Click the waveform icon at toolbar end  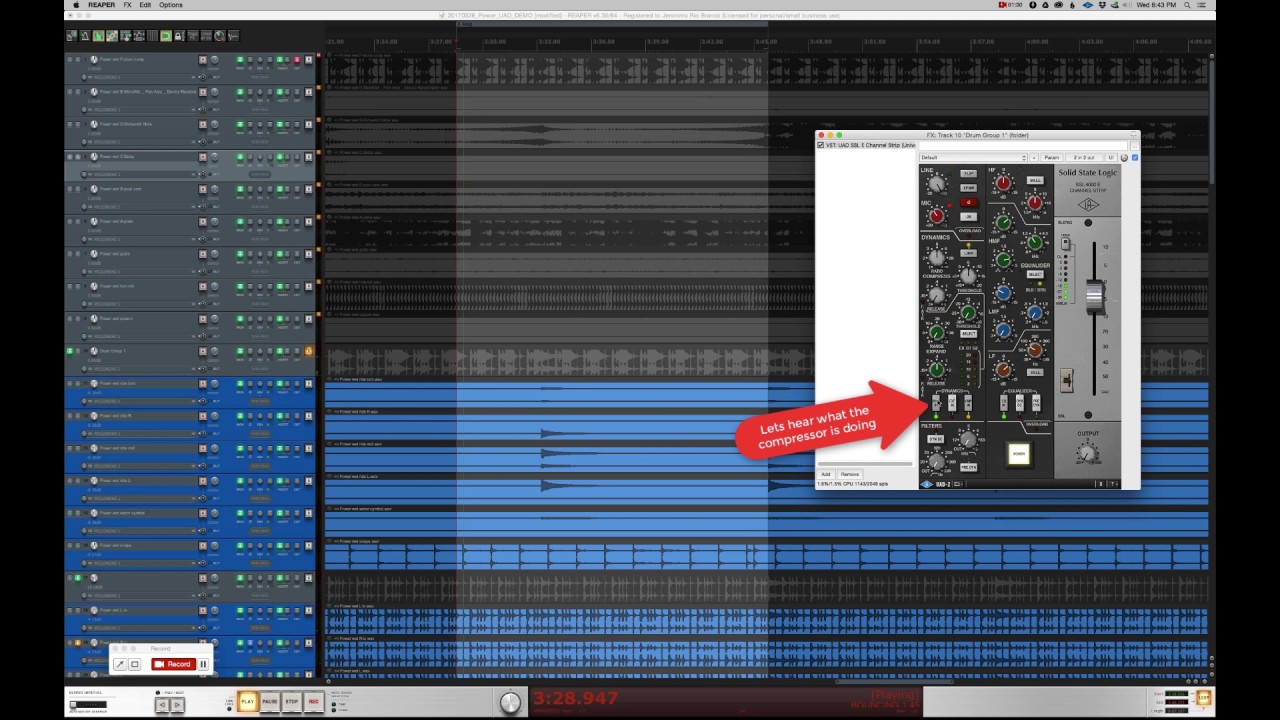click(233, 36)
